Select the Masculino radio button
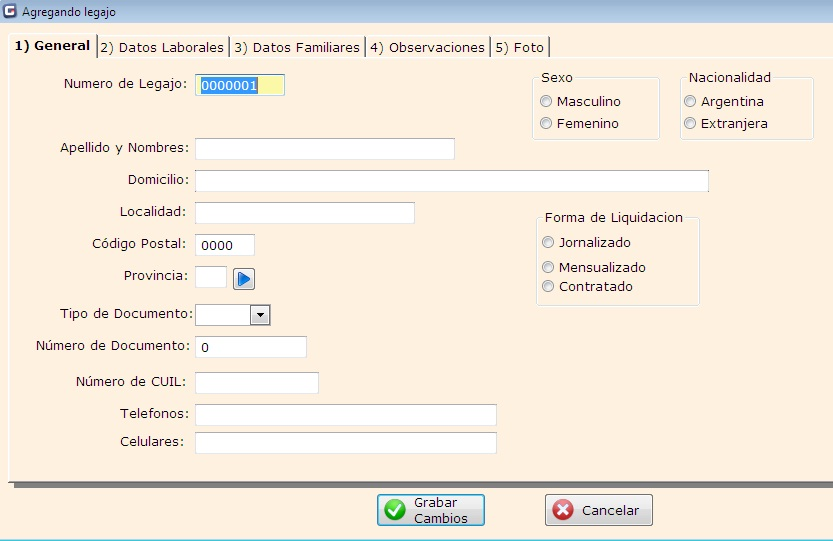 click(546, 102)
